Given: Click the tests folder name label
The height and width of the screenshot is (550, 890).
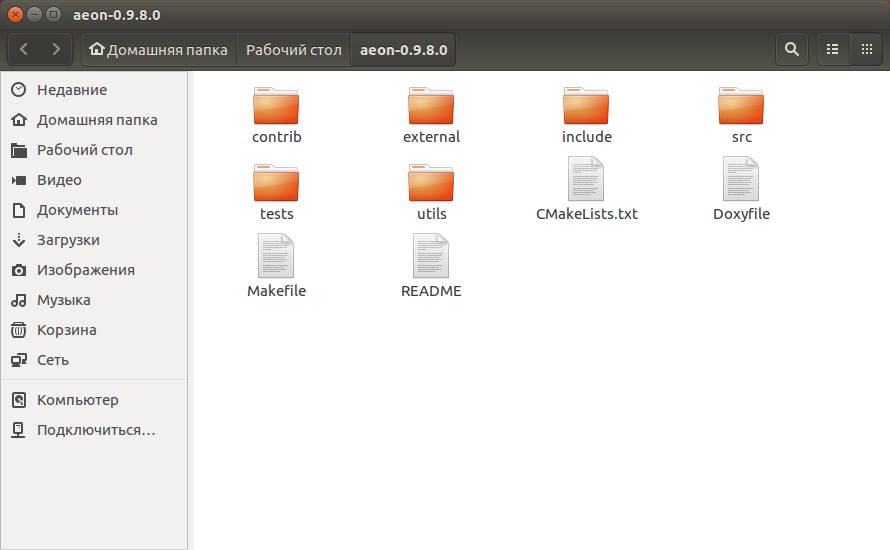Looking at the screenshot, I should pyautogui.click(x=276, y=214).
